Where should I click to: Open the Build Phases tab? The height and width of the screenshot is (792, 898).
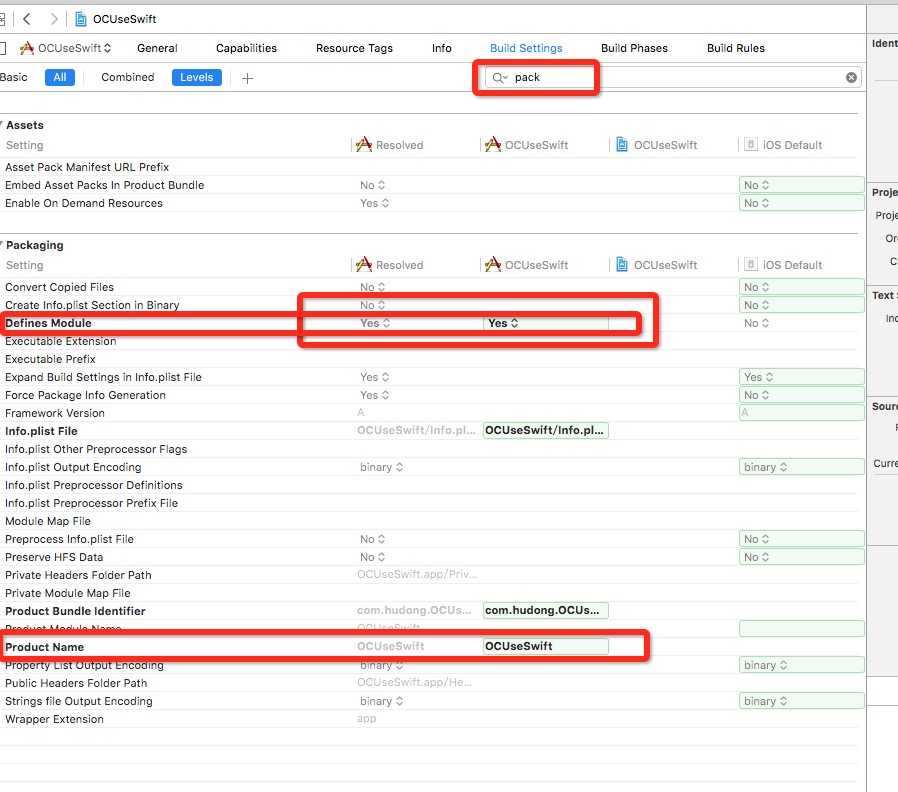click(634, 48)
